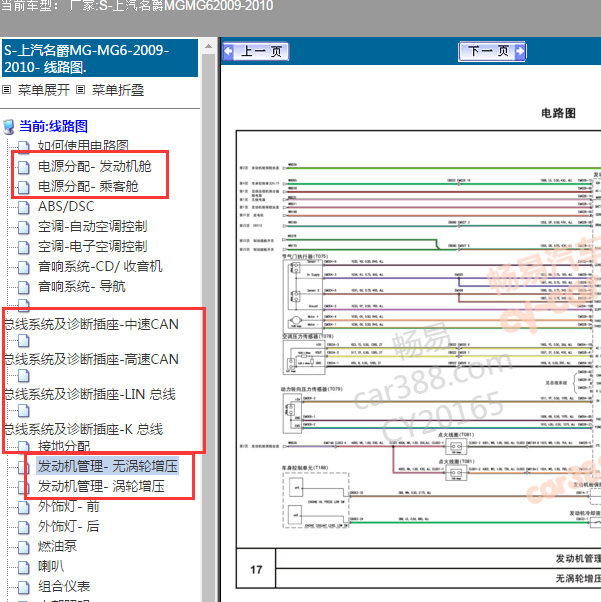Click page icon beside 喇叭
Viewport: 601px width, 602px height.
(x=23, y=567)
